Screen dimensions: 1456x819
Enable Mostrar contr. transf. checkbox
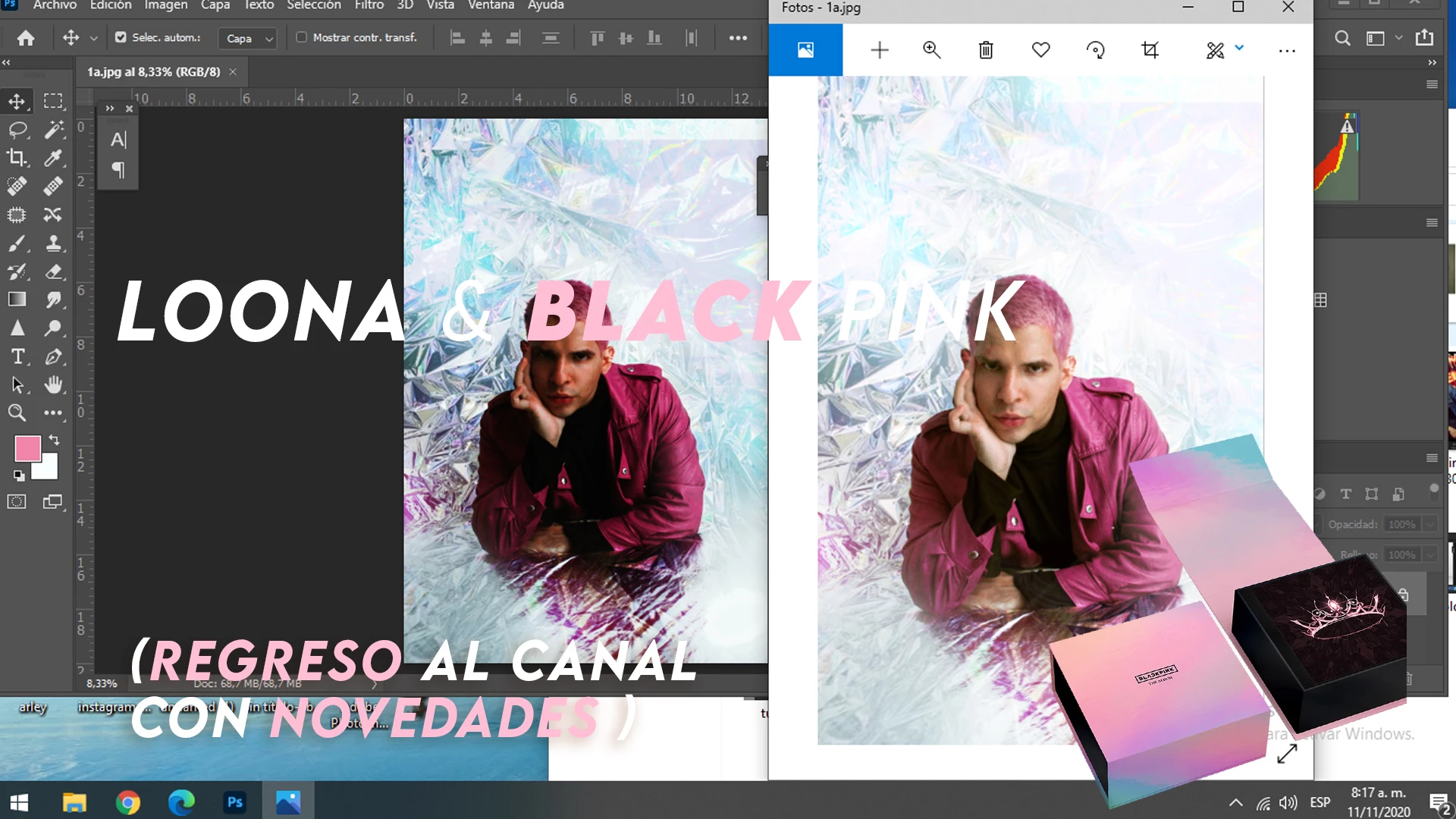301,37
